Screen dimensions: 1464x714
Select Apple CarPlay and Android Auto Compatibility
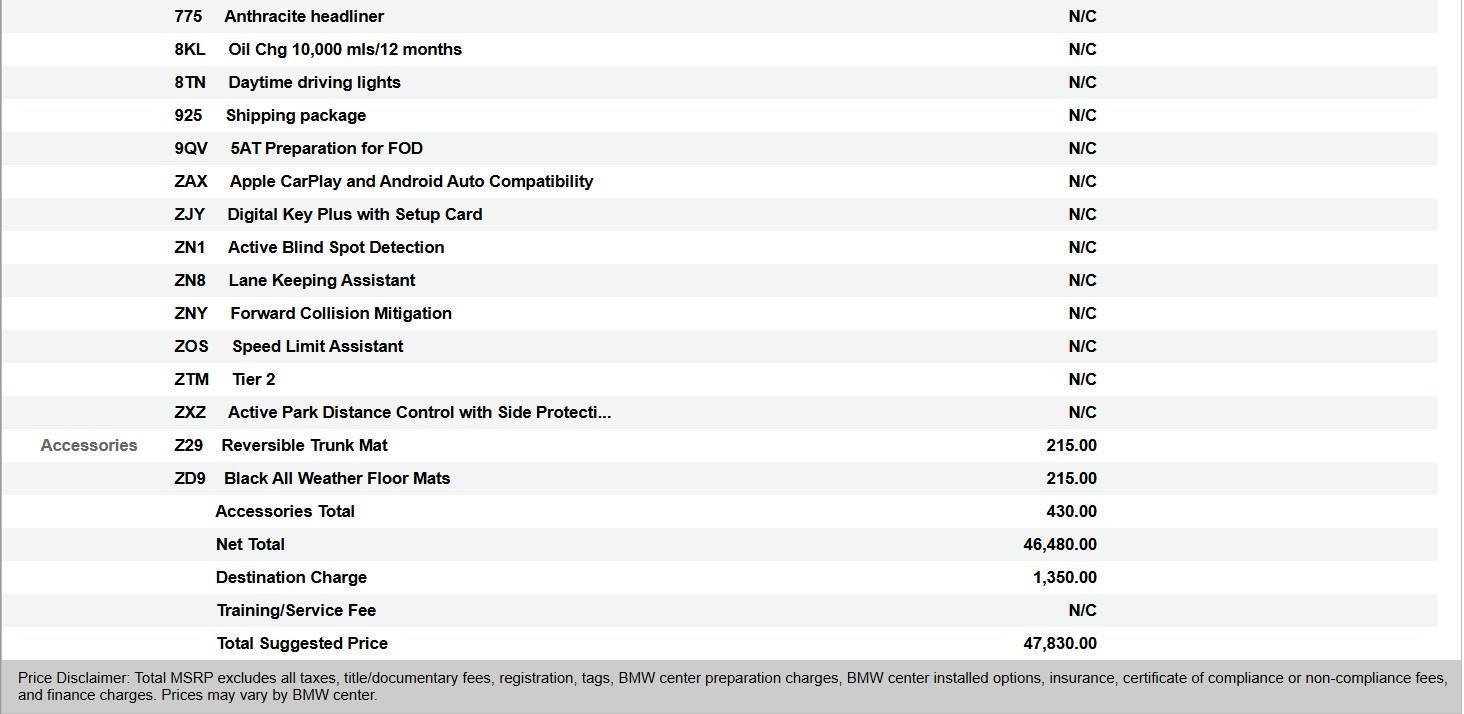(411, 181)
